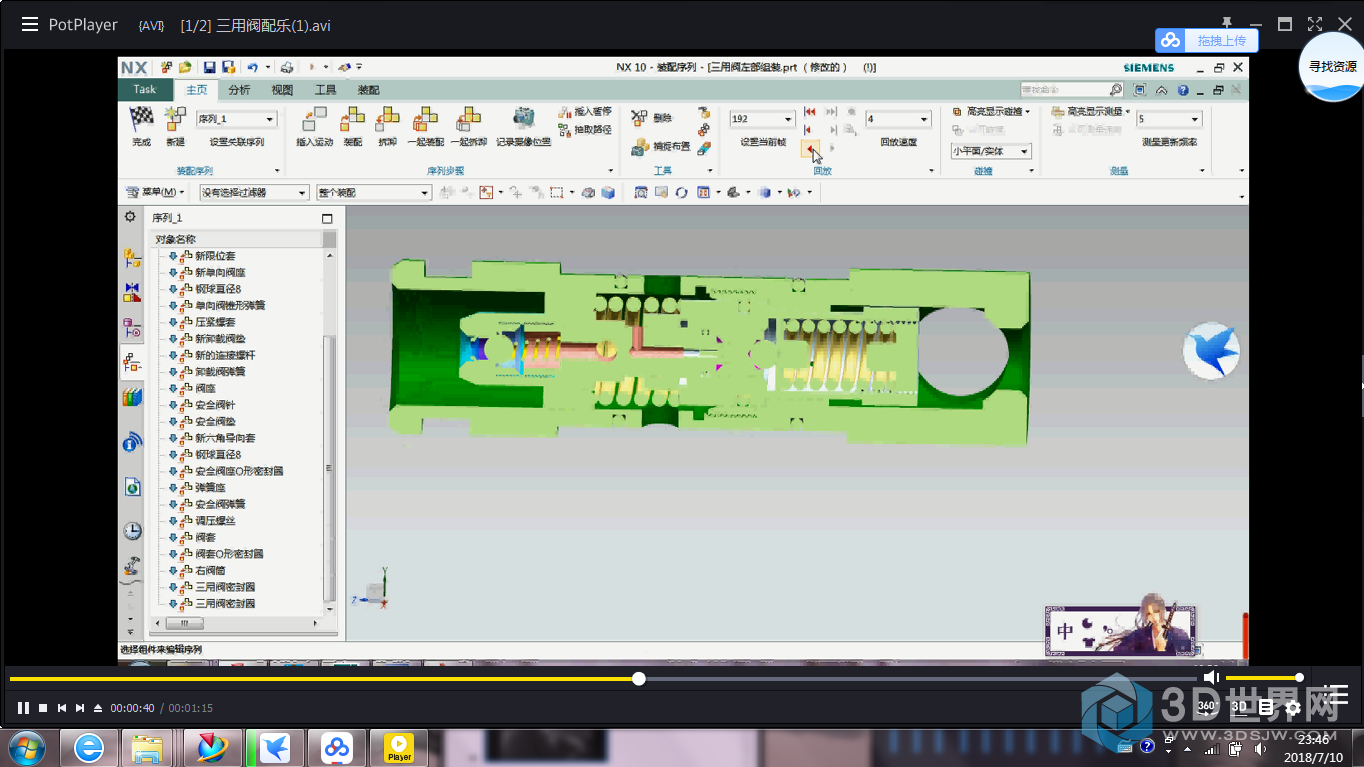Maximize the 序列_1 navigator panel
Screen dimensions: 1364x767
327,218
